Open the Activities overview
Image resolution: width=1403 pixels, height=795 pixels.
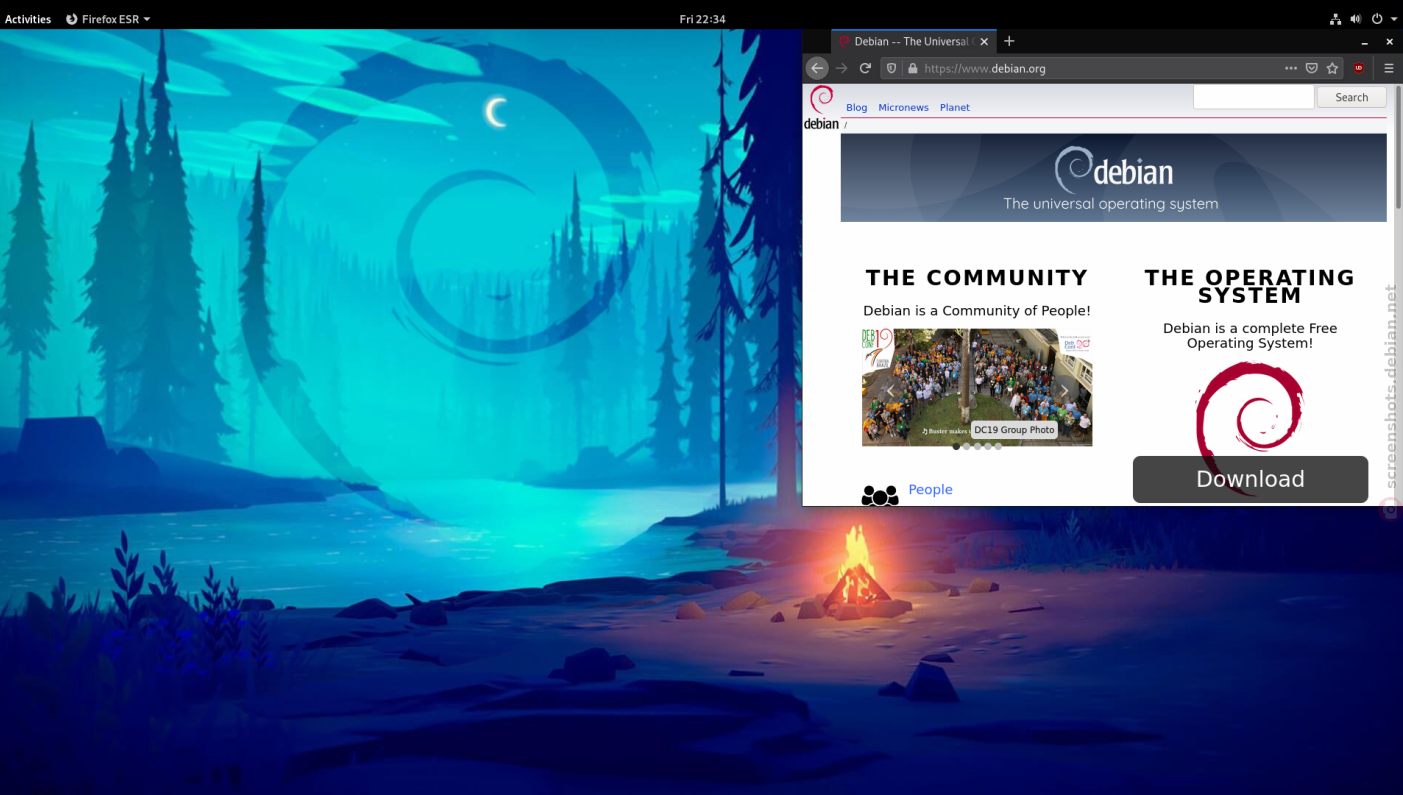coord(28,19)
